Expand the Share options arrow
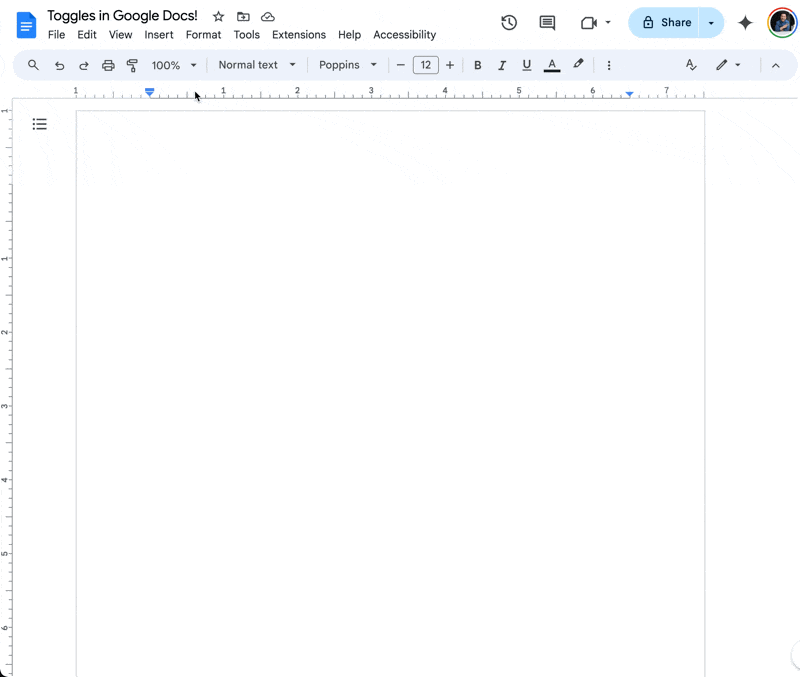 coord(711,22)
